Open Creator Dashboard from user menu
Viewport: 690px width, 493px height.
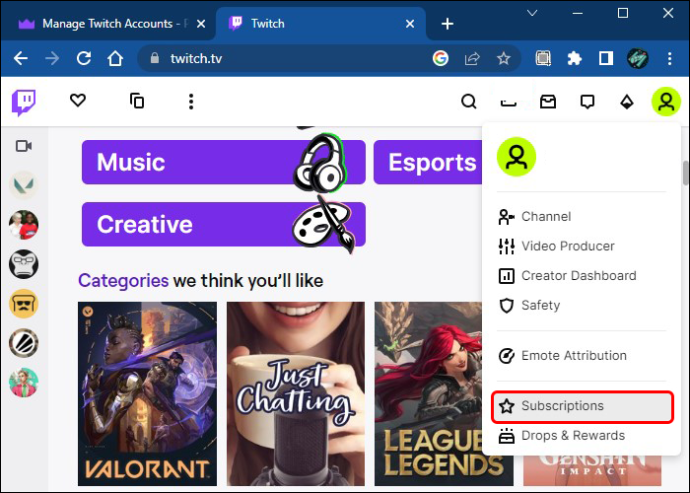pyautogui.click(x=581, y=276)
